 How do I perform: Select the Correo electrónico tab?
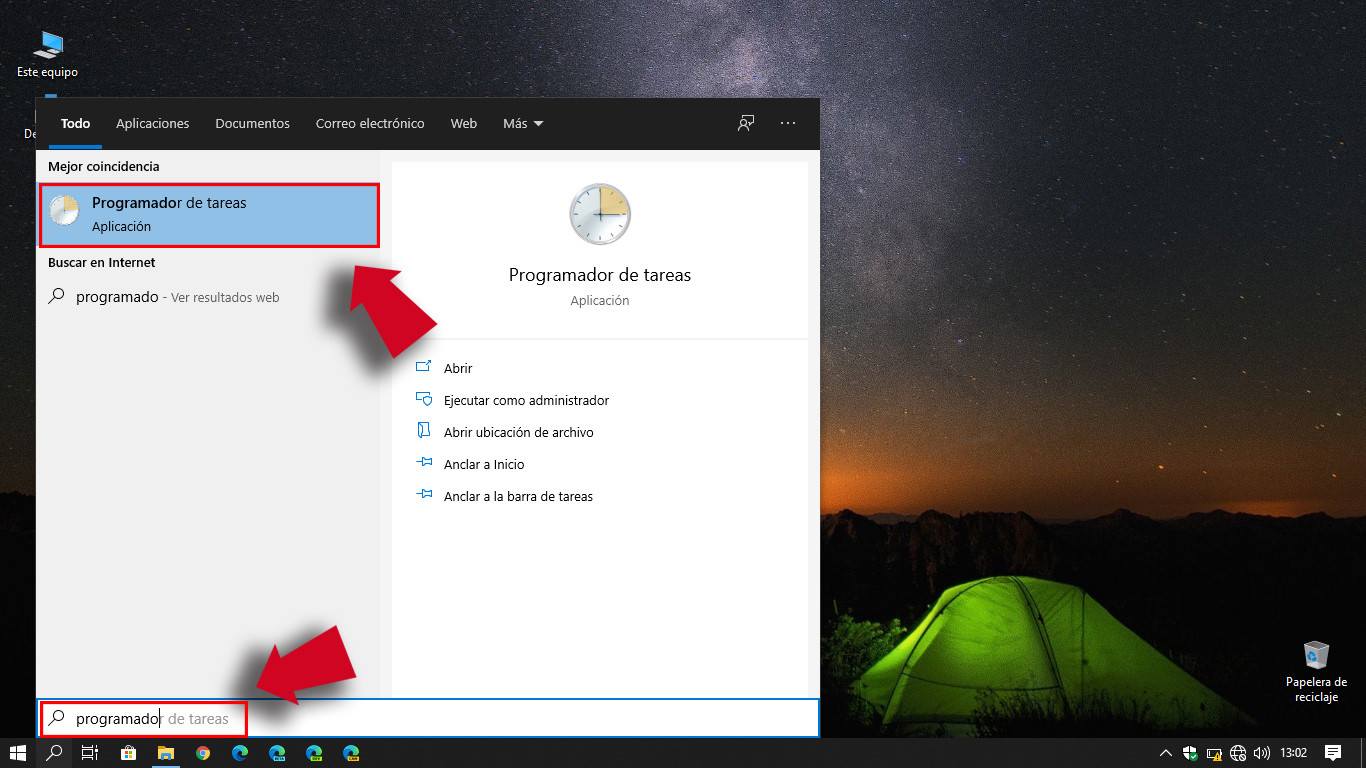(370, 124)
